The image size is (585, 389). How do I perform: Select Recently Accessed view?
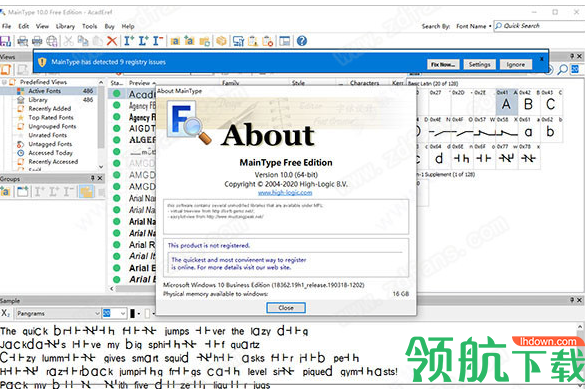(53, 162)
